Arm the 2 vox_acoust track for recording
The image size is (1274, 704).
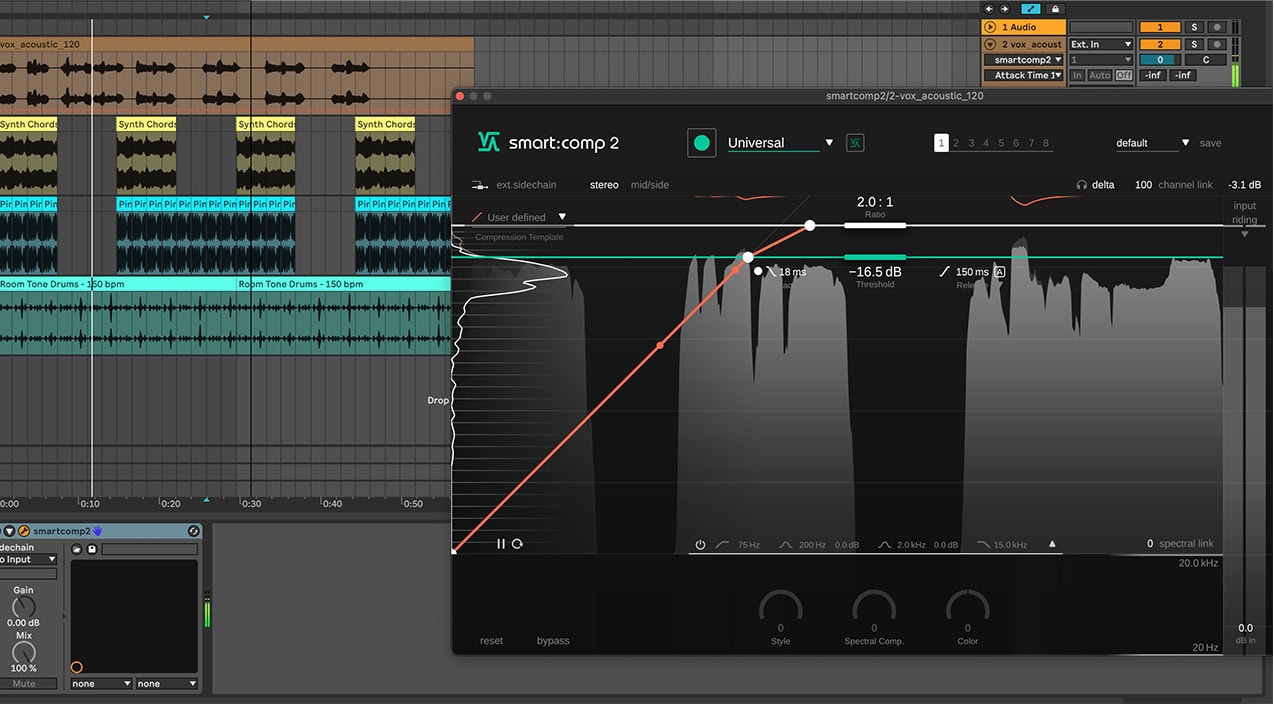pyautogui.click(x=1217, y=45)
